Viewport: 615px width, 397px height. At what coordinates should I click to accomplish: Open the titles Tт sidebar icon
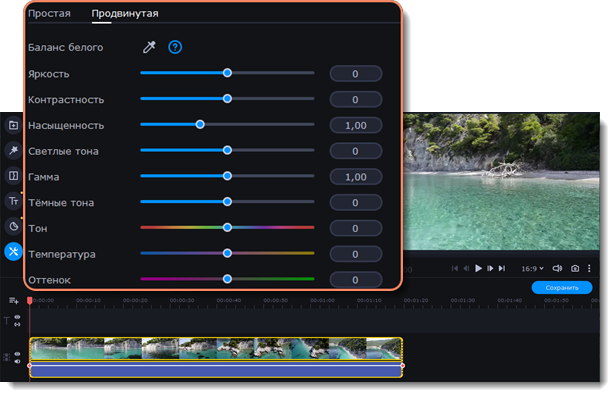tap(13, 201)
